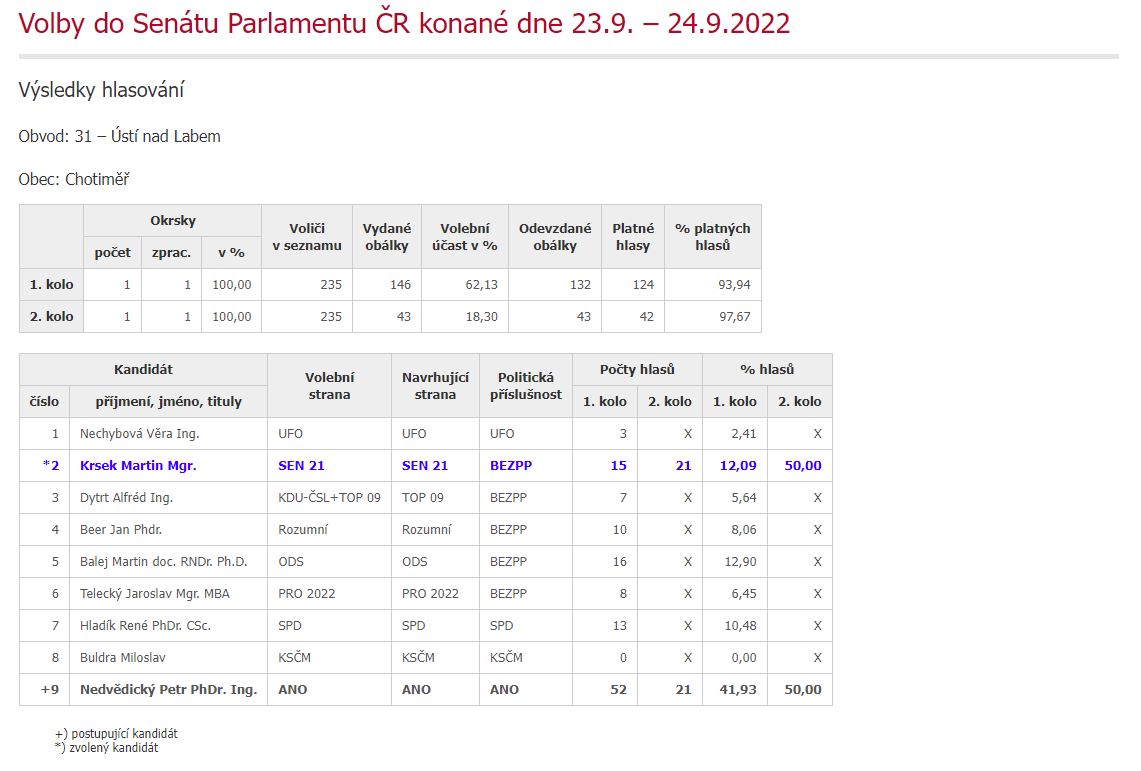The height and width of the screenshot is (771, 1141).
Task: Select the 'KDU-ČSL+TOP 09' party cell
Action: pos(329,497)
